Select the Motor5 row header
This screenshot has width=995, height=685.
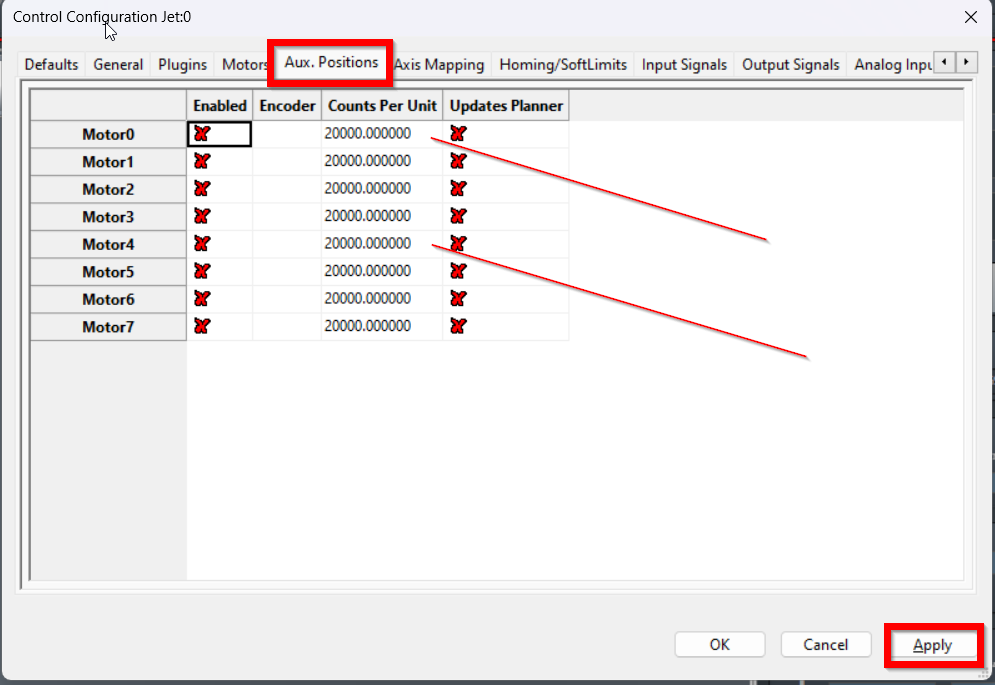[108, 272]
